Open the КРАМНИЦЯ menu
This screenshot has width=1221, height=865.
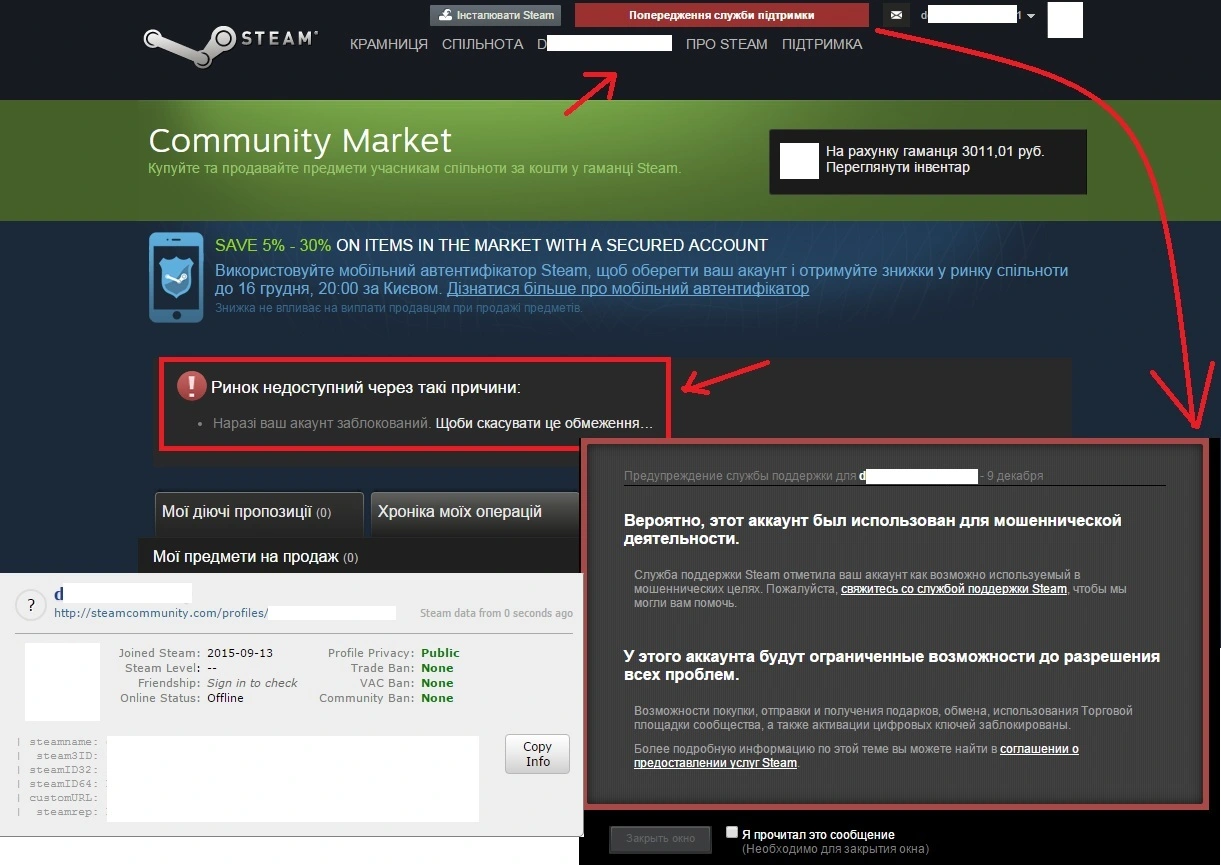click(x=389, y=44)
